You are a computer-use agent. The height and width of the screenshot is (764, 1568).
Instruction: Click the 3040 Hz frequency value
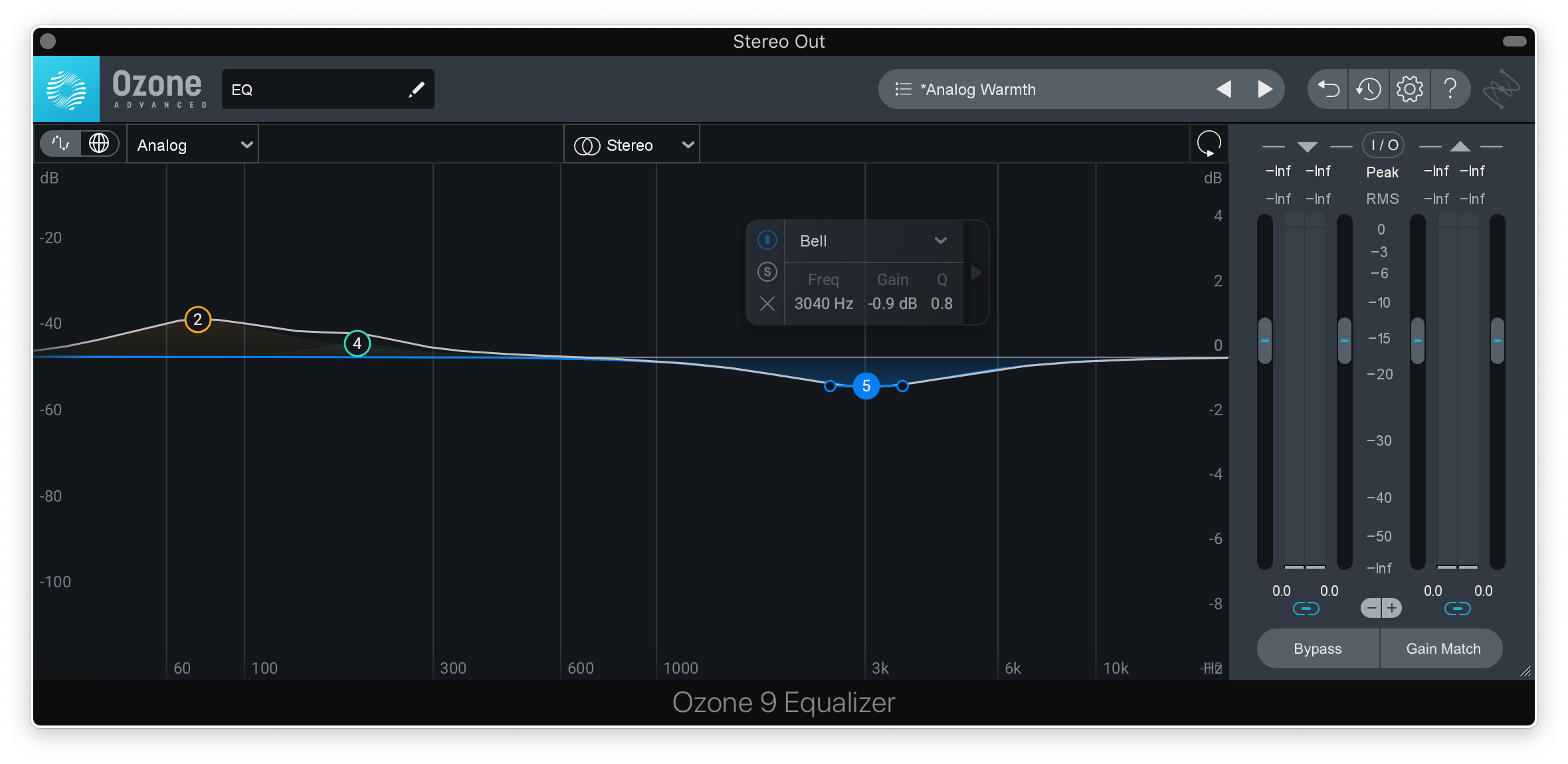tap(824, 304)
